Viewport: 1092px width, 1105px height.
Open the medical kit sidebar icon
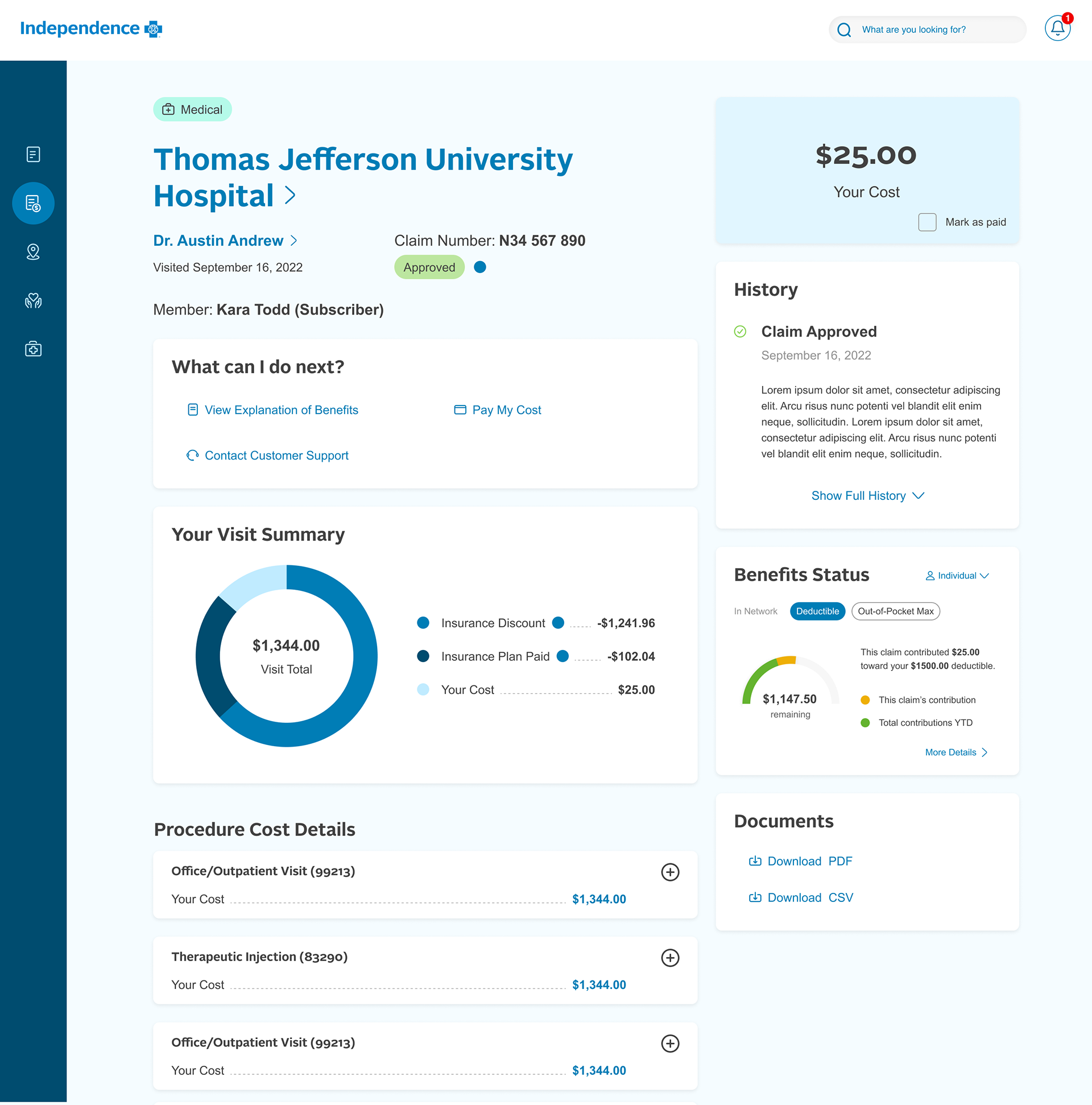pos(33,349)
